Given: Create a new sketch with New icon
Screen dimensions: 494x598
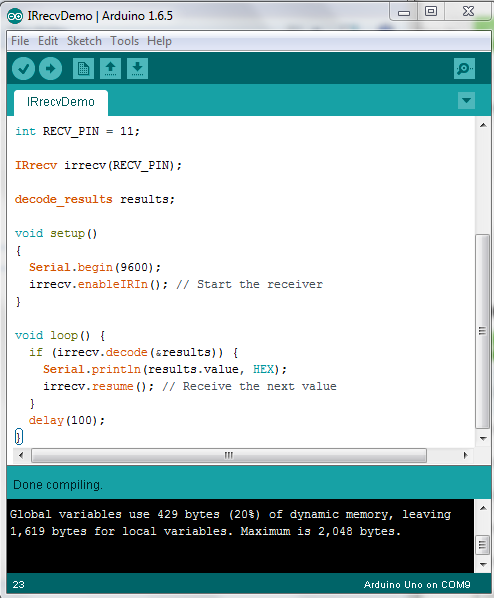Looking at the screenshot, I should pyautogui.click(x=83, y=69).
